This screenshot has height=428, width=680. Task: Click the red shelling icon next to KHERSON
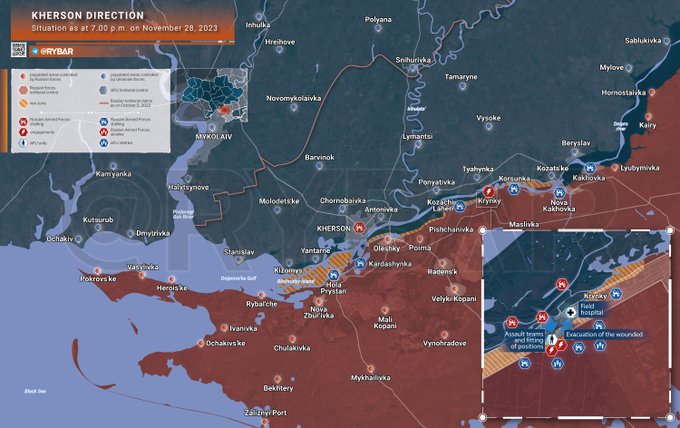[359, 227]
